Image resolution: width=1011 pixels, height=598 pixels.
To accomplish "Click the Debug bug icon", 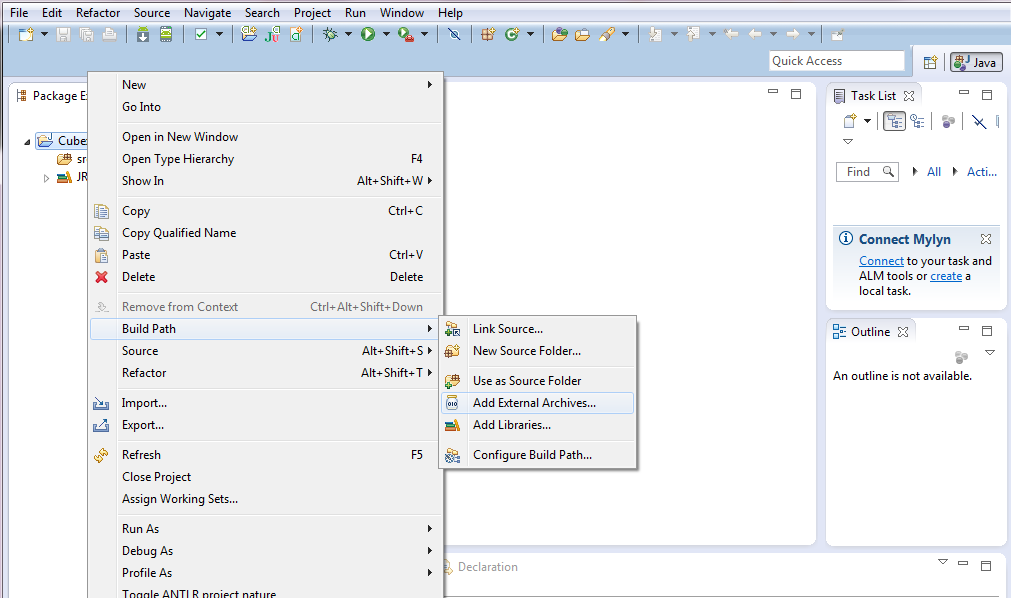I will (x=330, y=34).
